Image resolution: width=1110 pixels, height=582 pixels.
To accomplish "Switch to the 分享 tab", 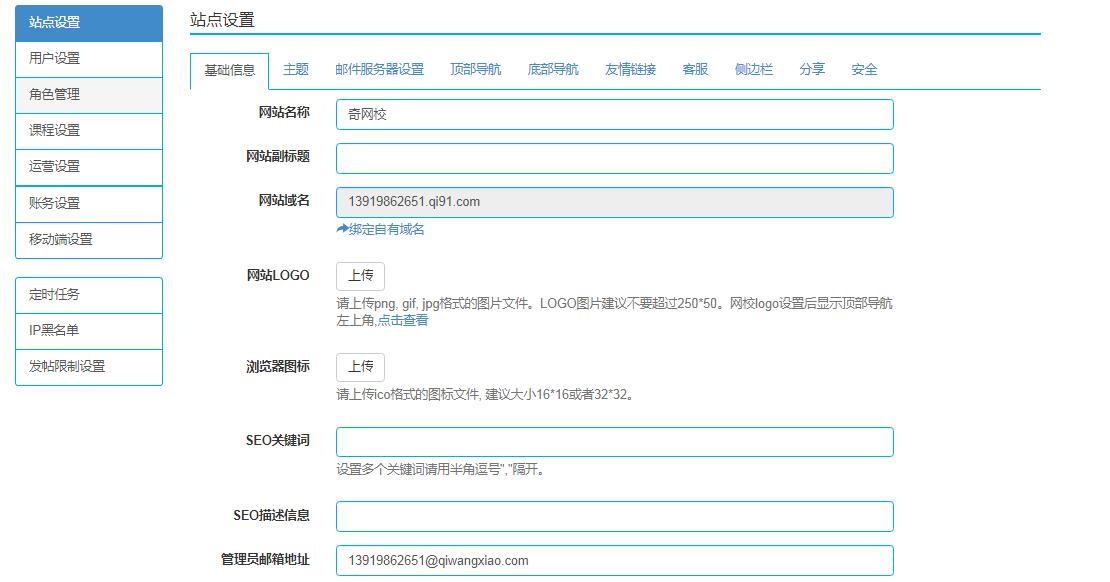I will pyautogui.click(x=812, y=69).
